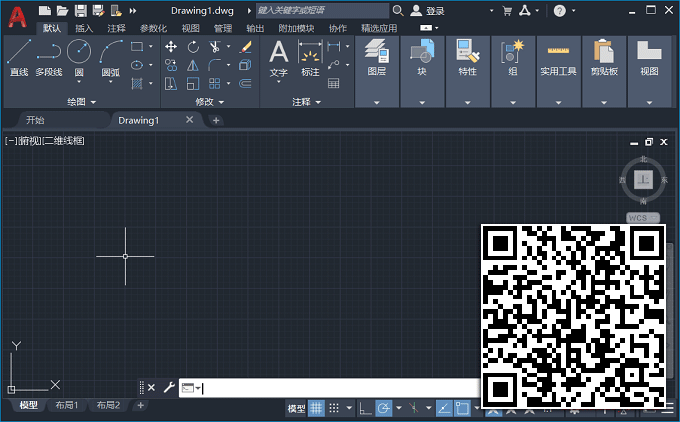Viewport: 680px width, 422px height.
Task: Choose the Hatch draw tool
Action: [137, 83]
